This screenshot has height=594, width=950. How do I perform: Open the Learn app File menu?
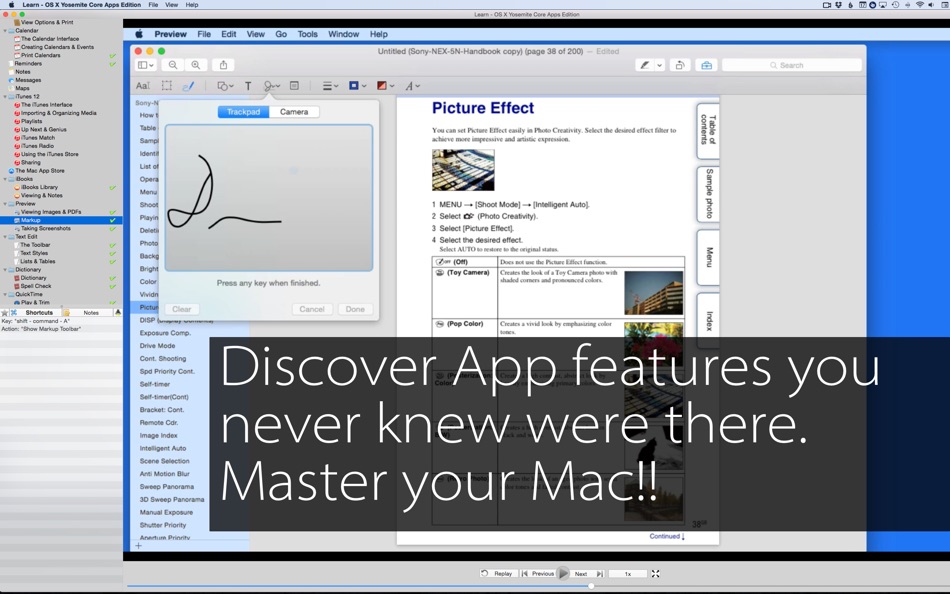pos(153,5)
